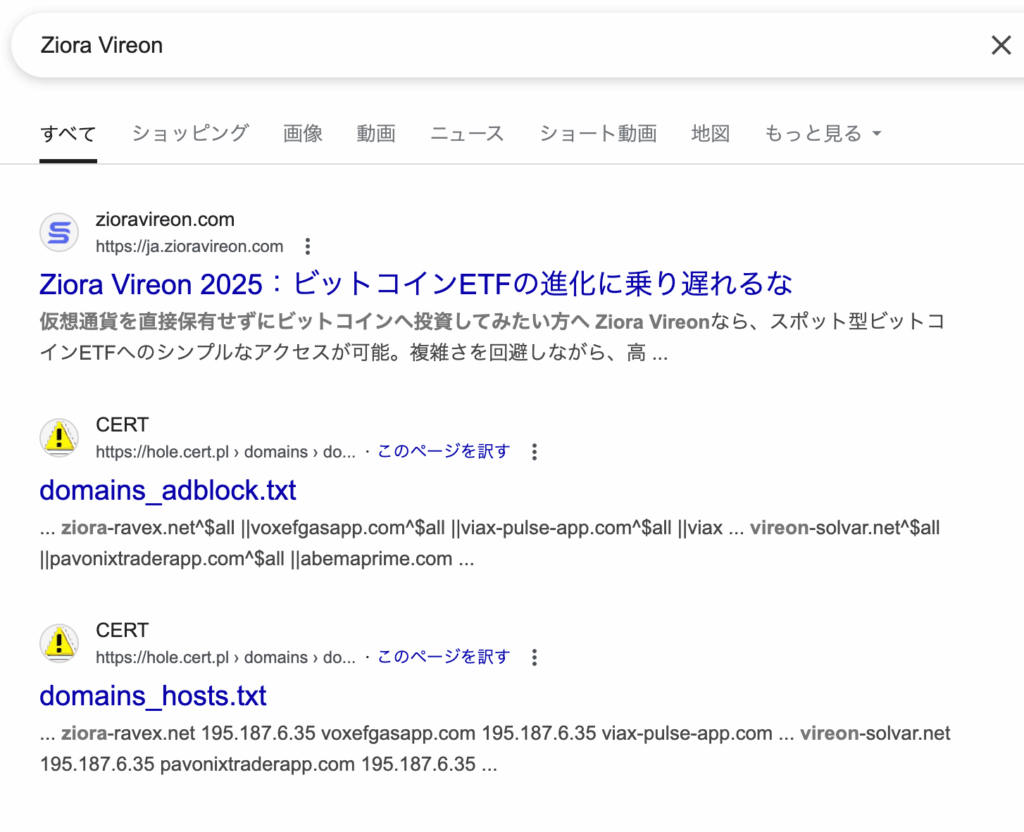1024x832 pixels.
Task: Select the すべて tab
Action: [68, 133]
